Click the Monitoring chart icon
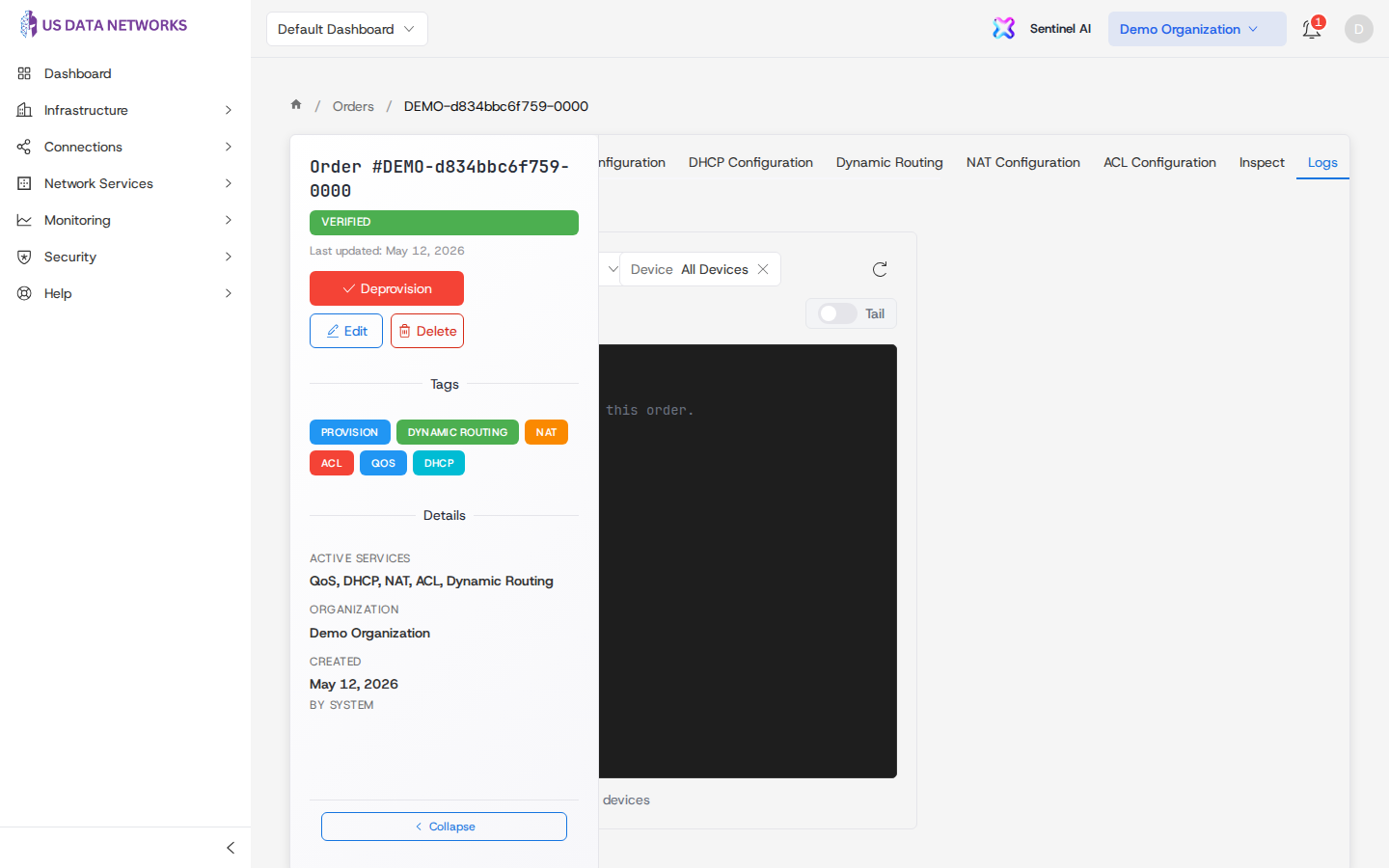 click(24, 220)
